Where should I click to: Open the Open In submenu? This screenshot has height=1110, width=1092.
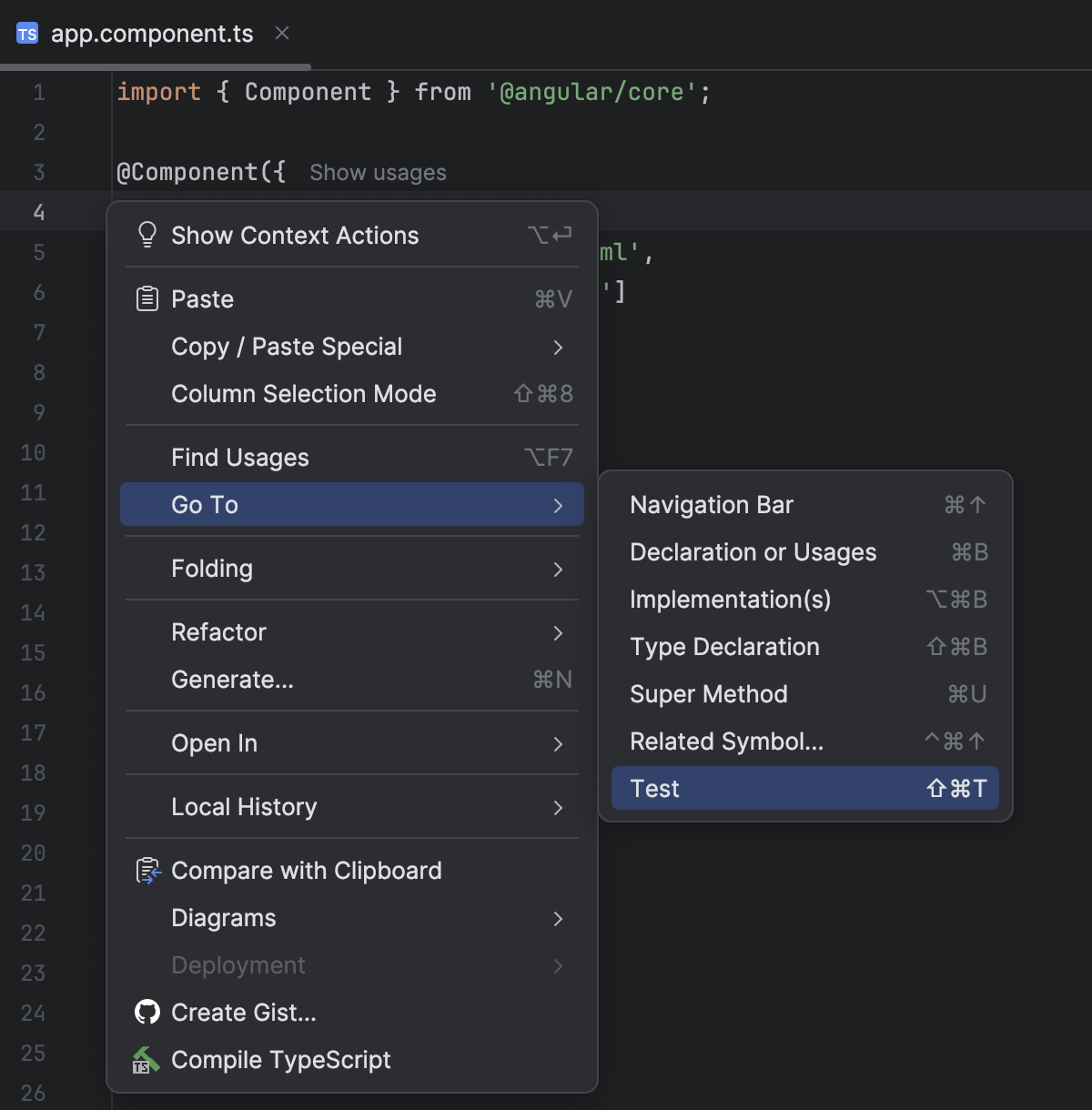point(352,743)
